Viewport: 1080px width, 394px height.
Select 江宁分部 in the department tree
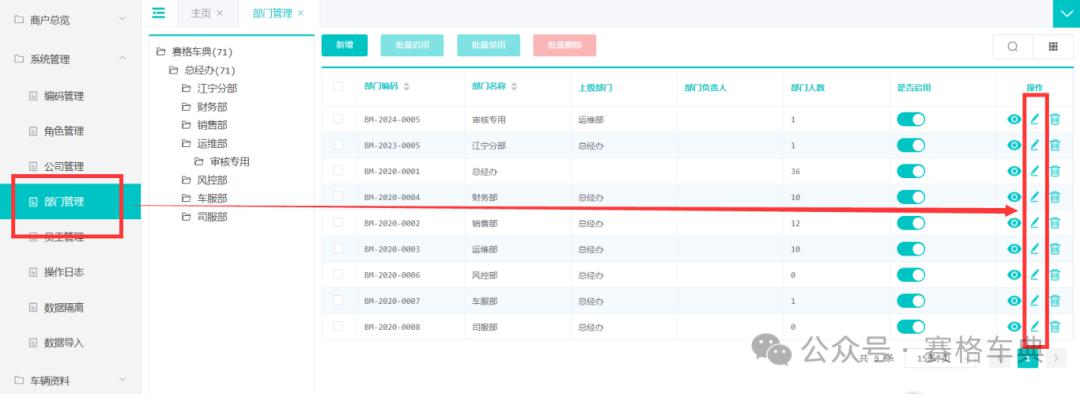217,88
